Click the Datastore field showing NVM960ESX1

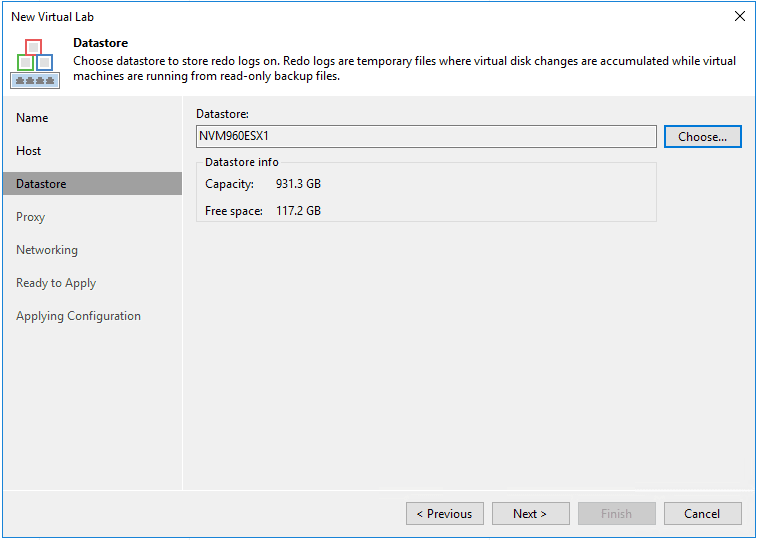426,136
